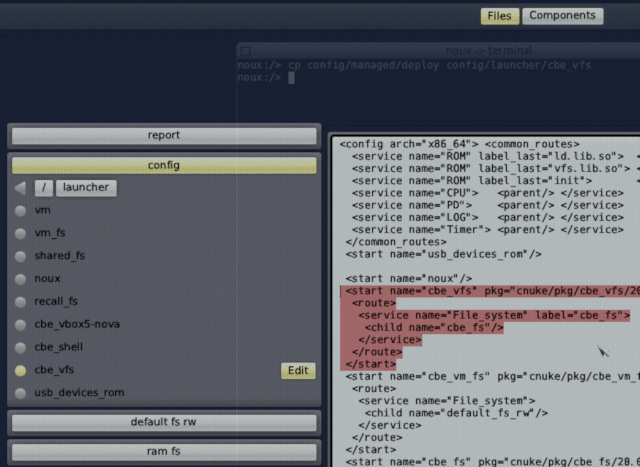The width and height of the screenshot is (640, 467).
Task: Click the noux terminal window icon
Action: tap(245, 51)
